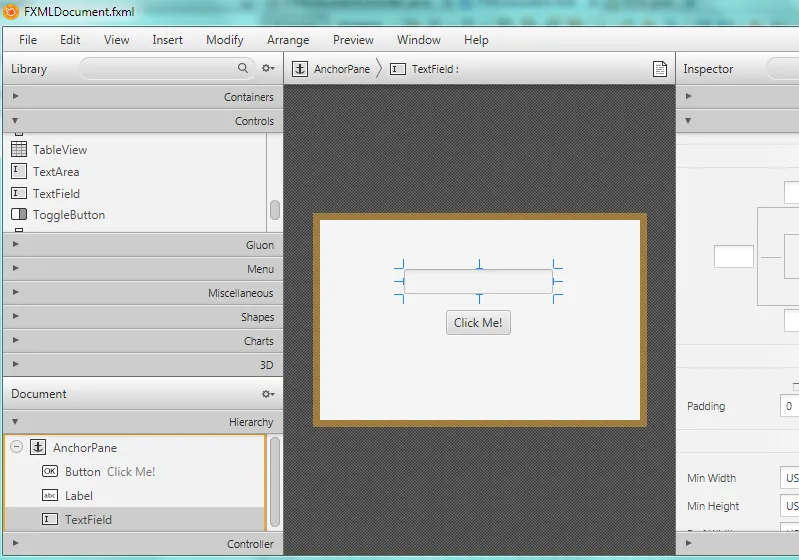Click the Library controls list scrollbar thumb
Screen dimensions: 799x560
pos(275,210)
